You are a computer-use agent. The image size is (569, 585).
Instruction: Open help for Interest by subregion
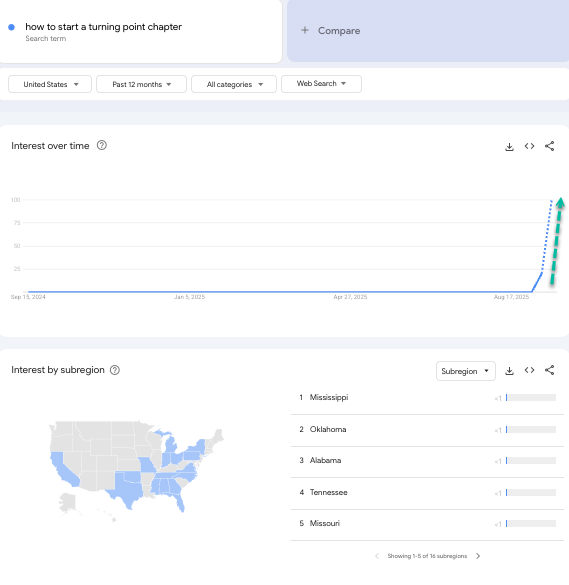tap(115, 370)
